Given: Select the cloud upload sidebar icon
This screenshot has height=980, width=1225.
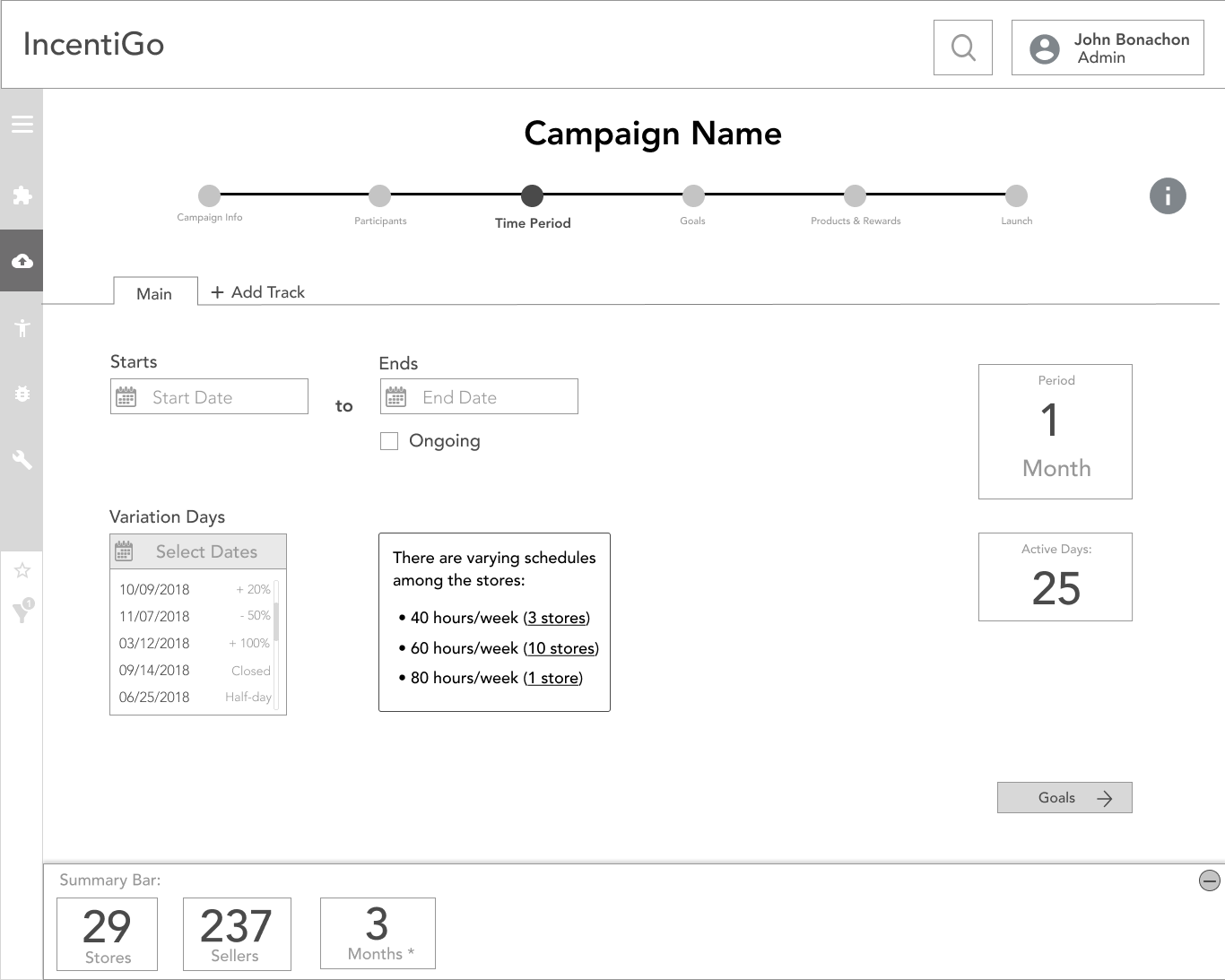Looking at the screenshot, I should [22, 261].
